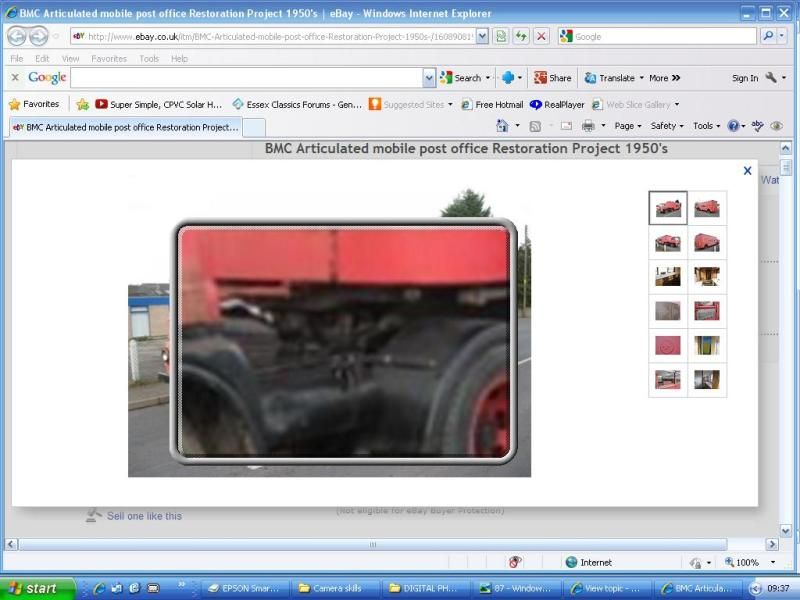Click the Sell one like this link
This screenshot has width=800, height=600.
click(x=144, y=516)
